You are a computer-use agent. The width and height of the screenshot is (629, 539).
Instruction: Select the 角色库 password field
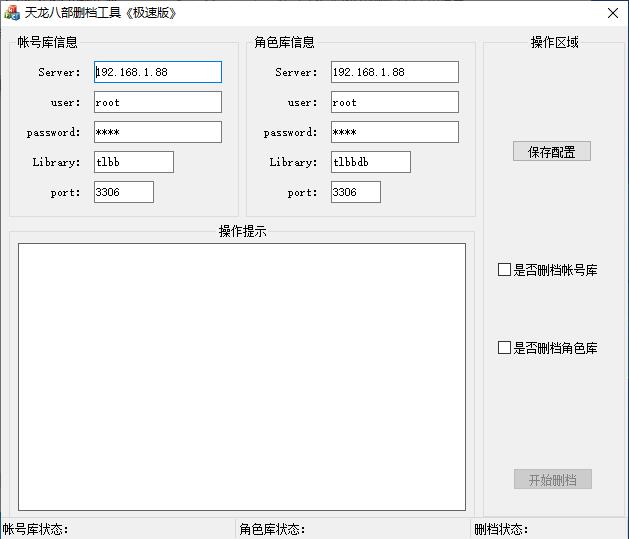pyautogui.click(x=395, y=132)
